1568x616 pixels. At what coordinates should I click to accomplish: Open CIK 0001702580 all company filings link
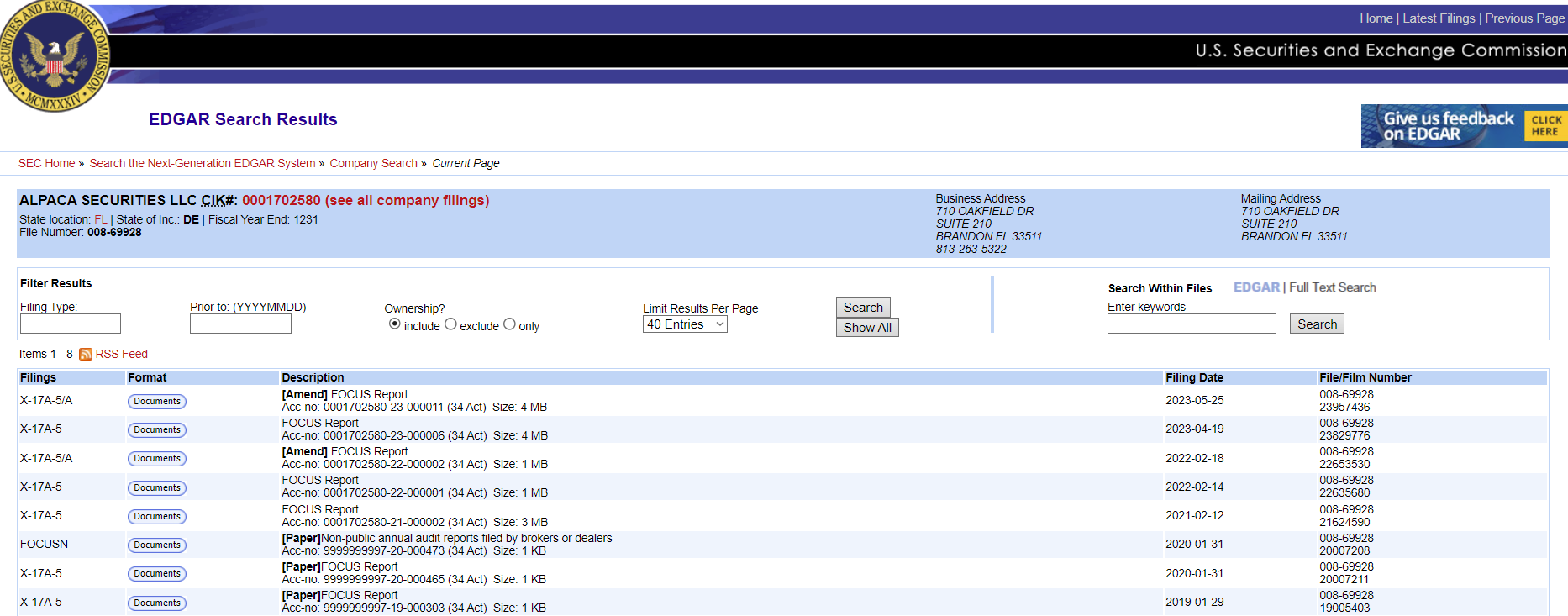point(365,200)
